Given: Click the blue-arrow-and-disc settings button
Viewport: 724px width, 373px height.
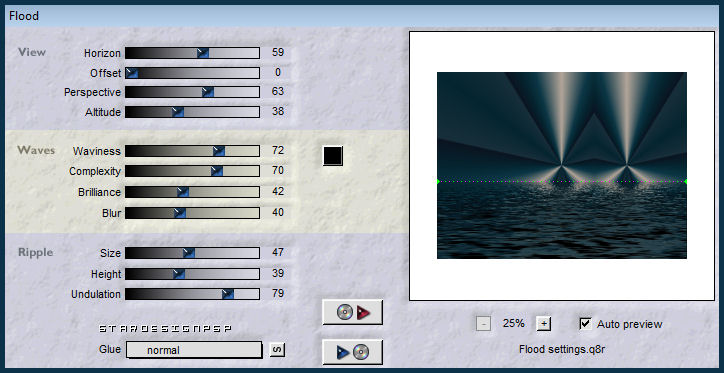Looking at the screenshot, I should click(353, 352).
